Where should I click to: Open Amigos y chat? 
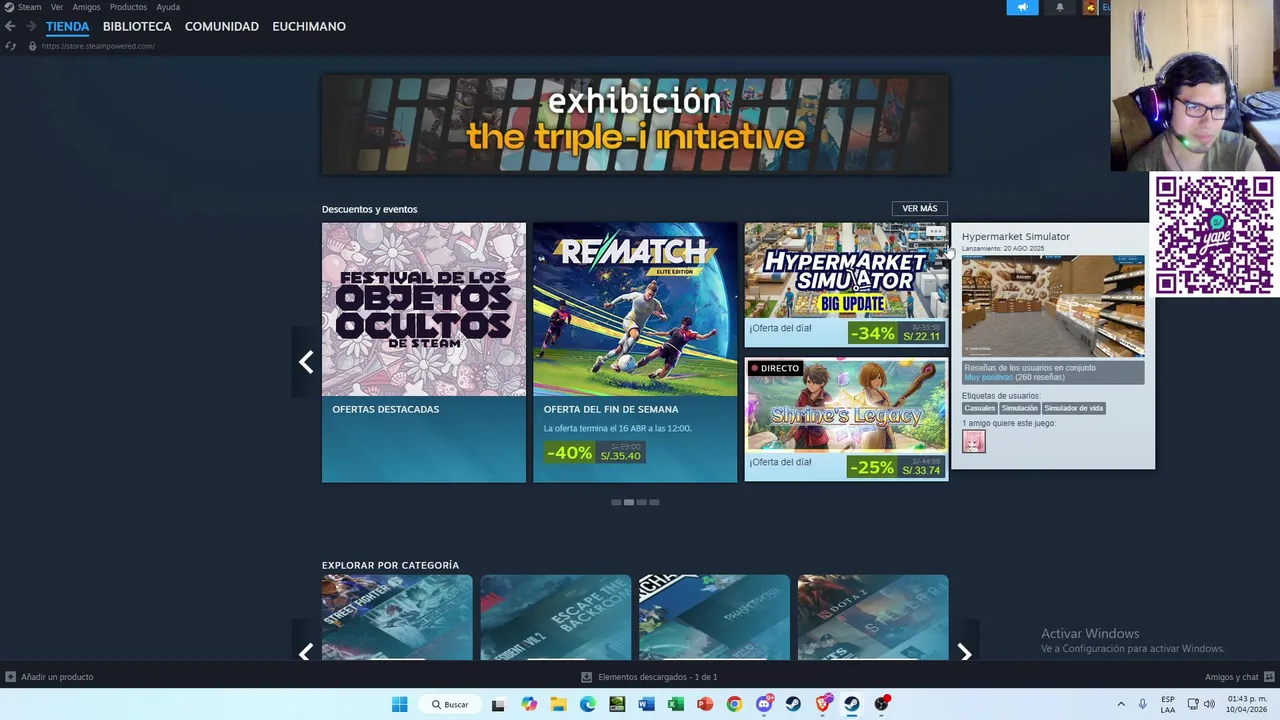coord(1240,677)
